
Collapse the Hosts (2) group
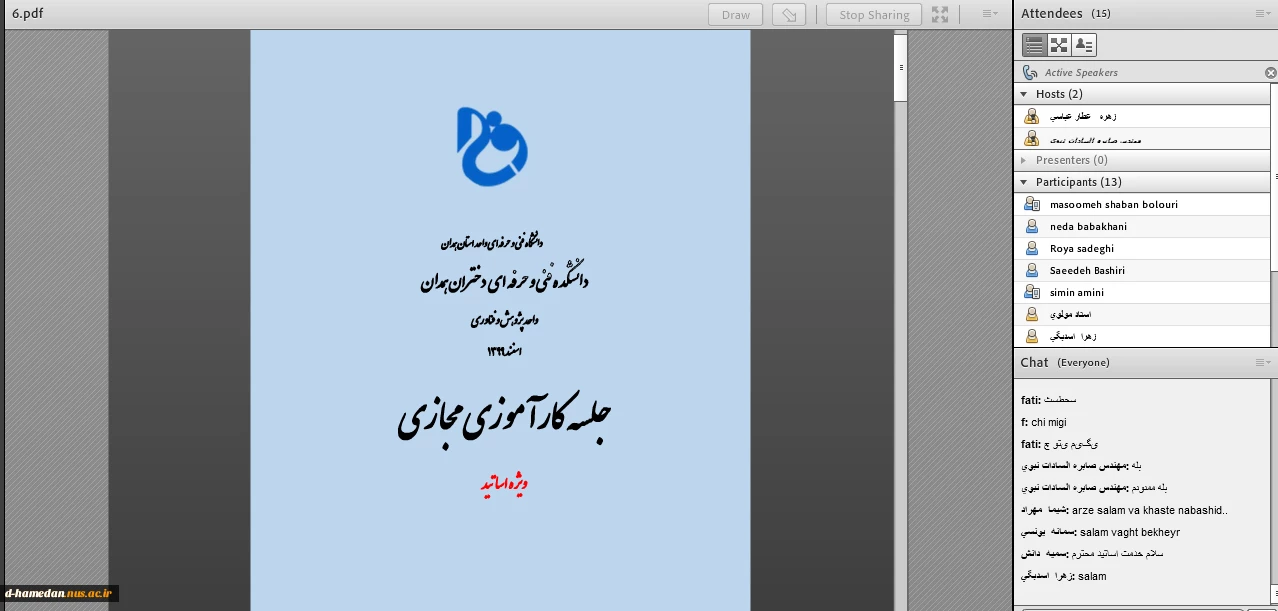tap(1024, 94)
